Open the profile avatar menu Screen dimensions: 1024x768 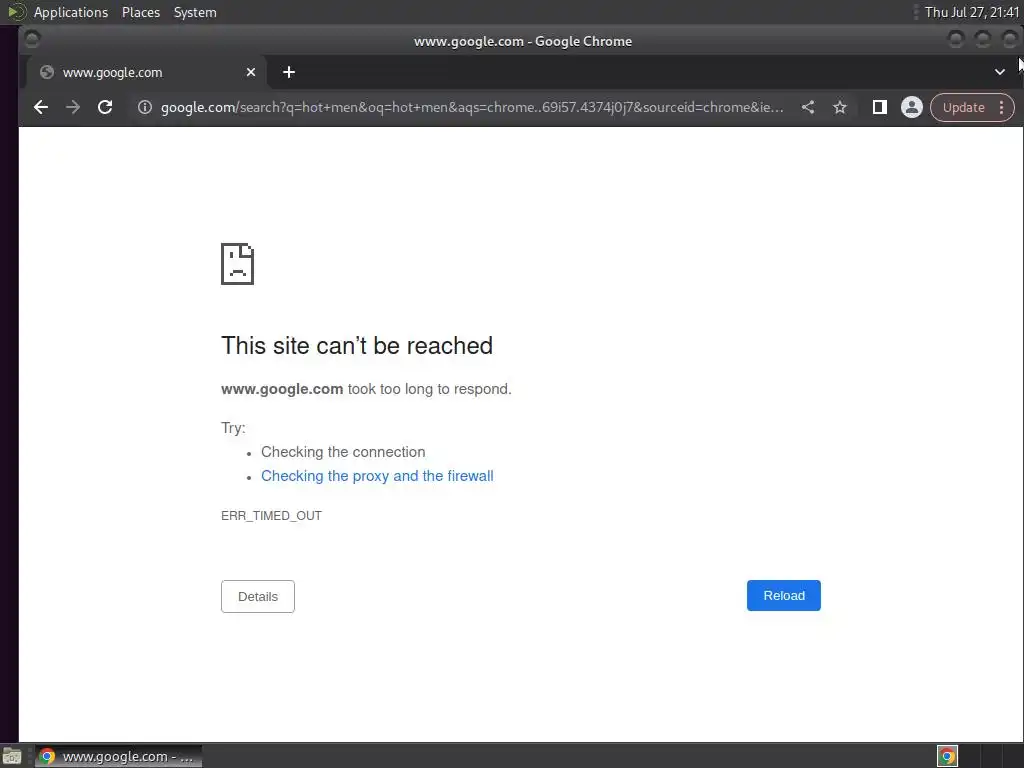point(912,107)
